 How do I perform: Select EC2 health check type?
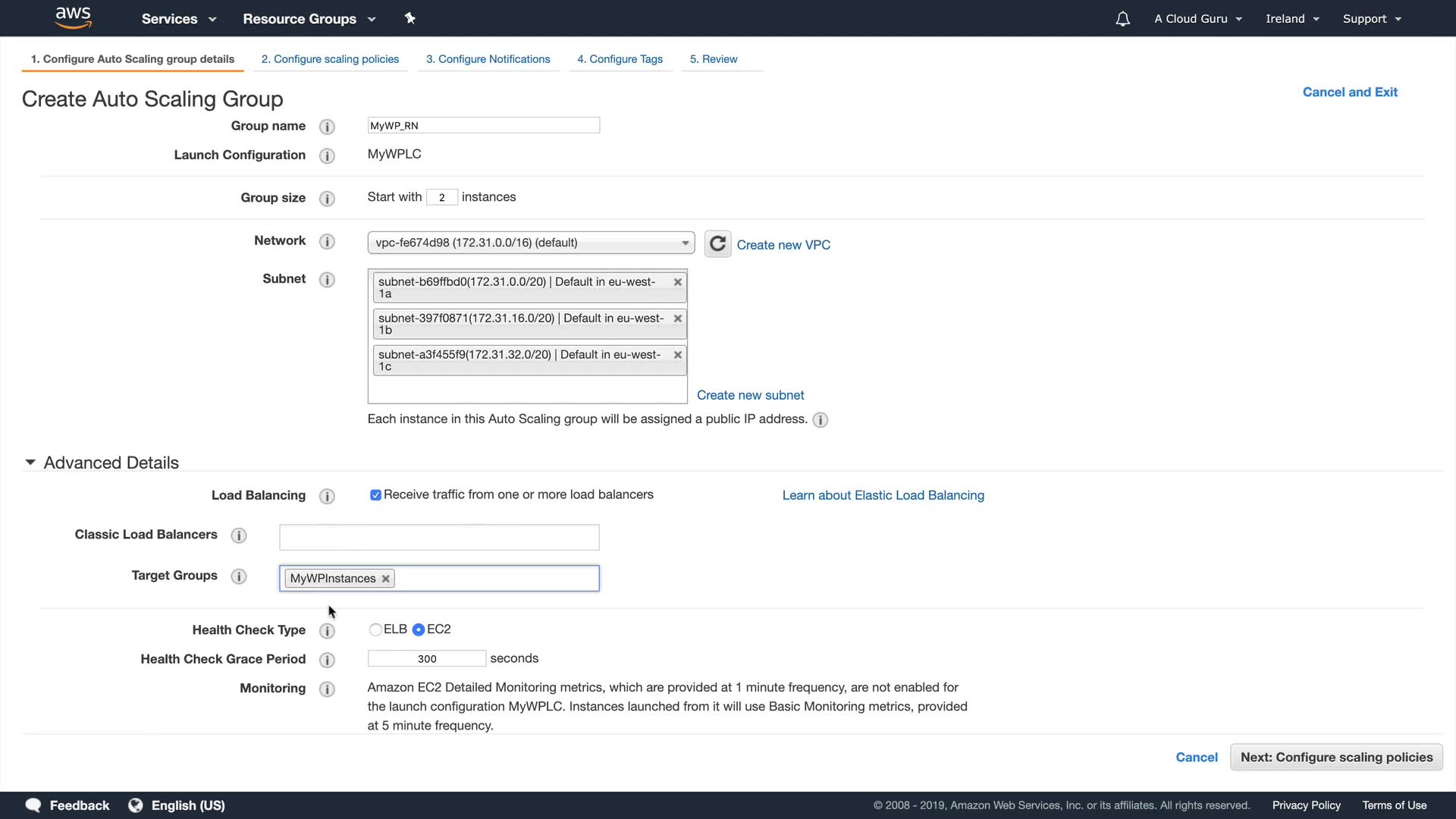pyautogui.click(x=418, y=629)
